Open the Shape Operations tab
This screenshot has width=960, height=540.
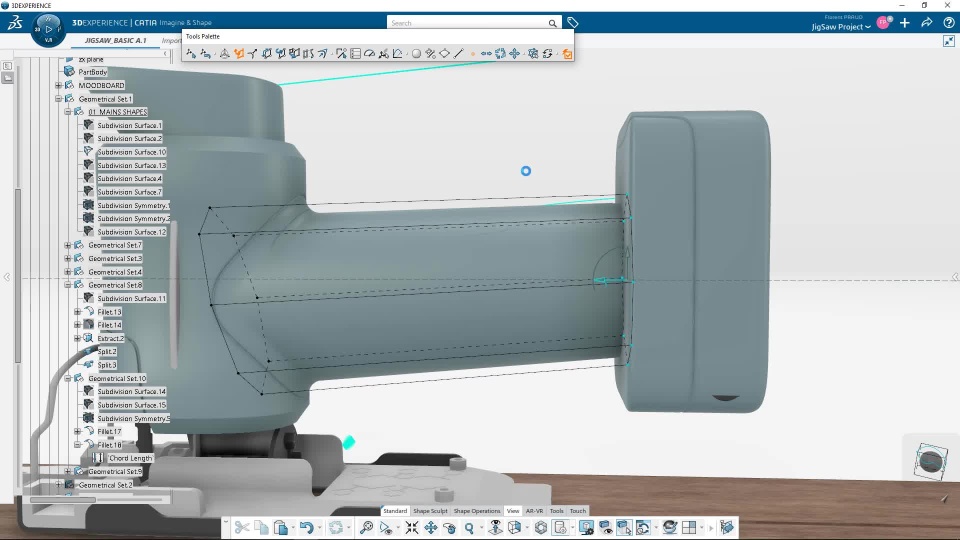(477, 511)
